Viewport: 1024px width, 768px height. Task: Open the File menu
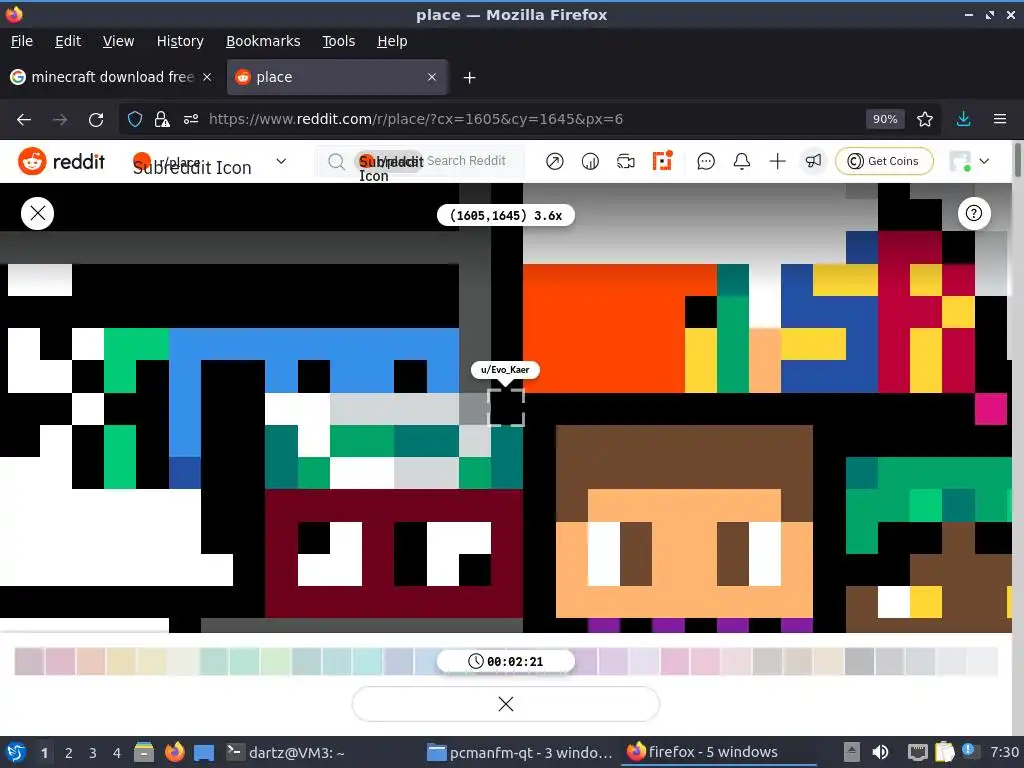point(22,41)
